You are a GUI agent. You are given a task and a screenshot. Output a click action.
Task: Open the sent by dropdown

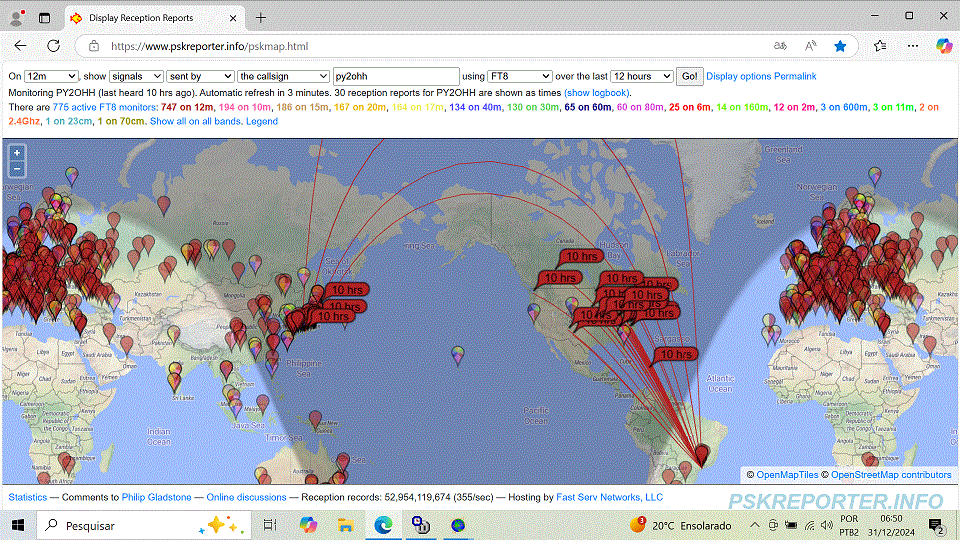point(200,76)
